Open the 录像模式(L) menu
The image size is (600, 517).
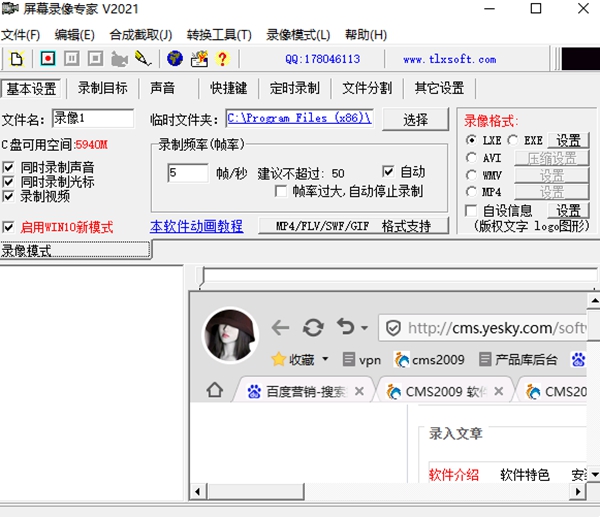click(298, 35)
